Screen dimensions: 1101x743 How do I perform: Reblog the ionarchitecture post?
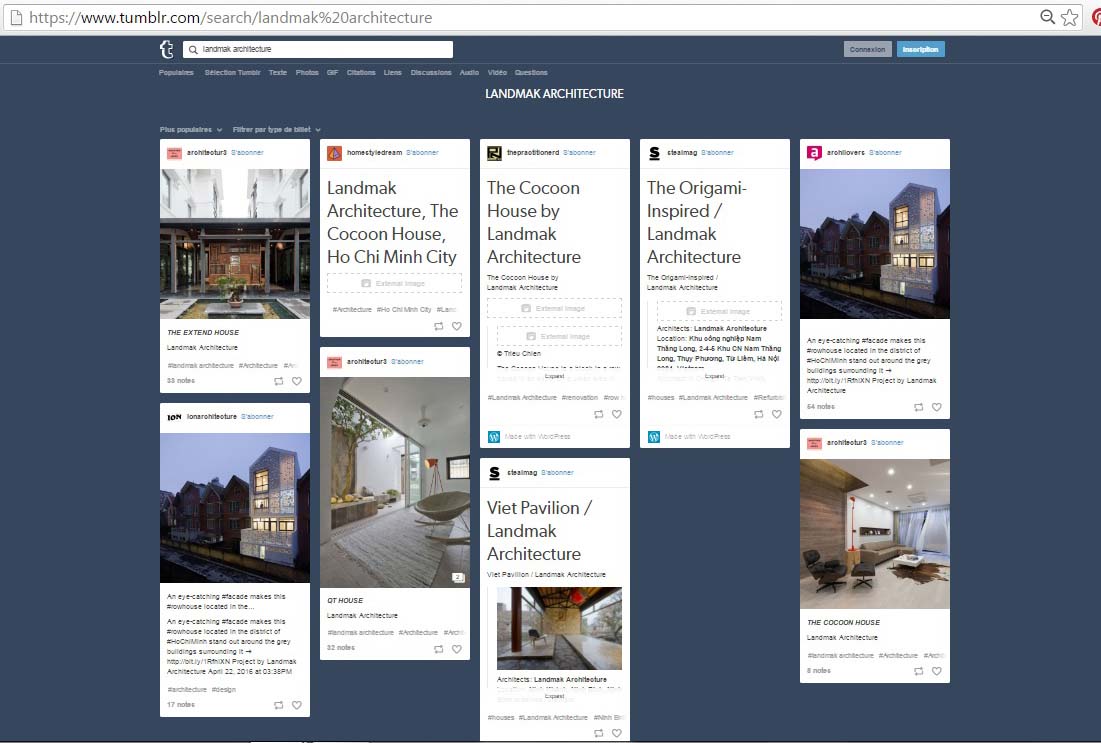279,705
